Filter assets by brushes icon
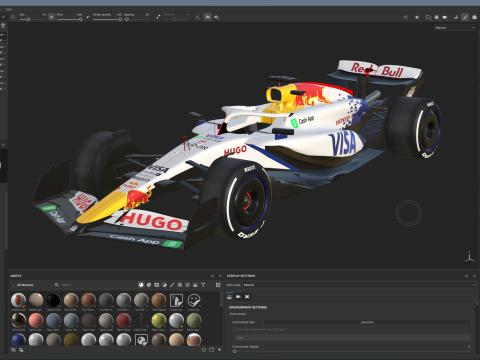This screenshot has height=360, width=480. click(172, 285)
